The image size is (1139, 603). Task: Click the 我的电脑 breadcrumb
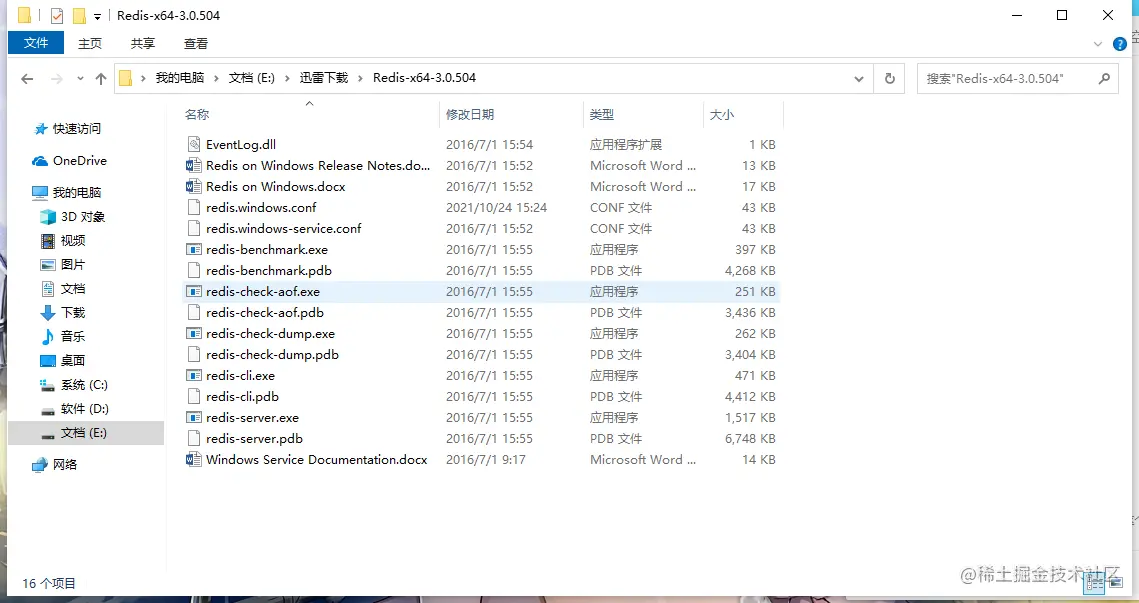(179, 78)
